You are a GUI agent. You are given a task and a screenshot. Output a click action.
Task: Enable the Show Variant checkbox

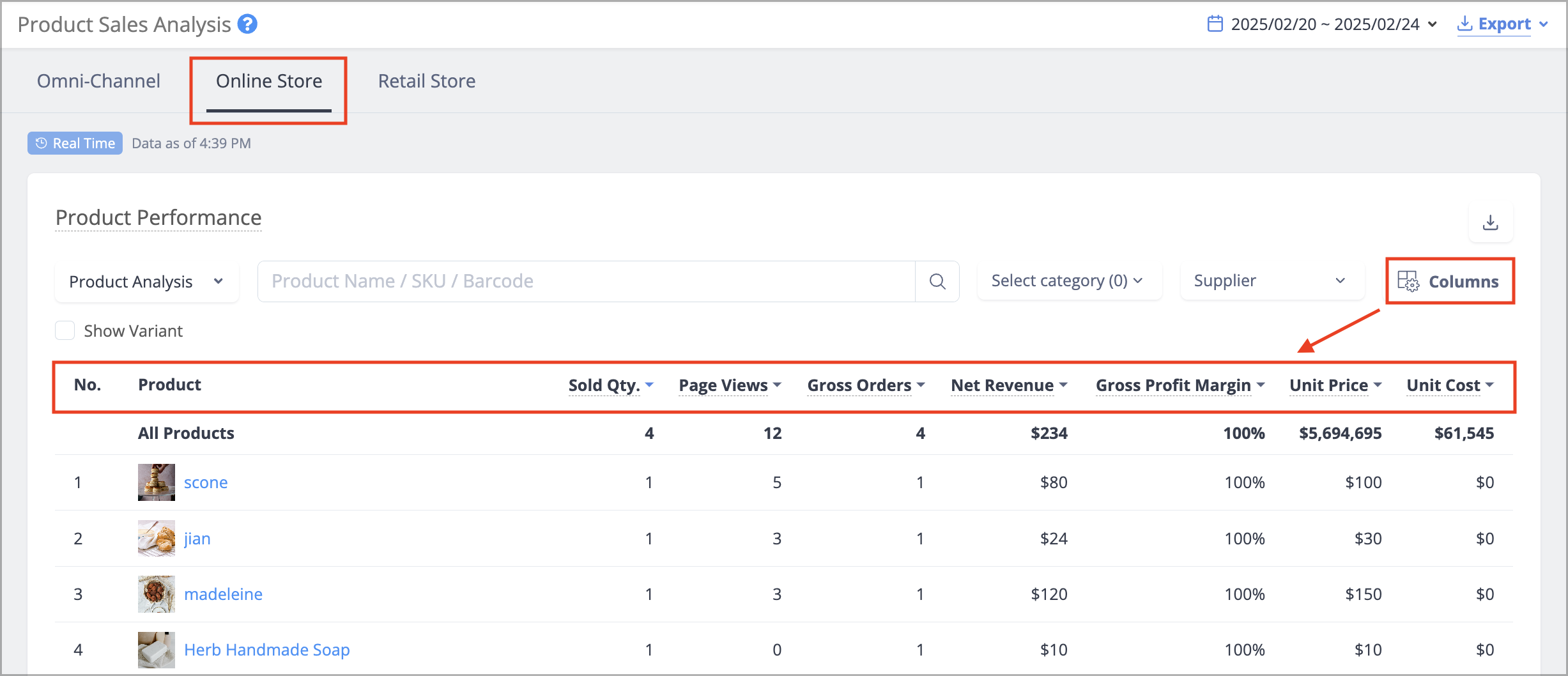click(x=65, y=331)
